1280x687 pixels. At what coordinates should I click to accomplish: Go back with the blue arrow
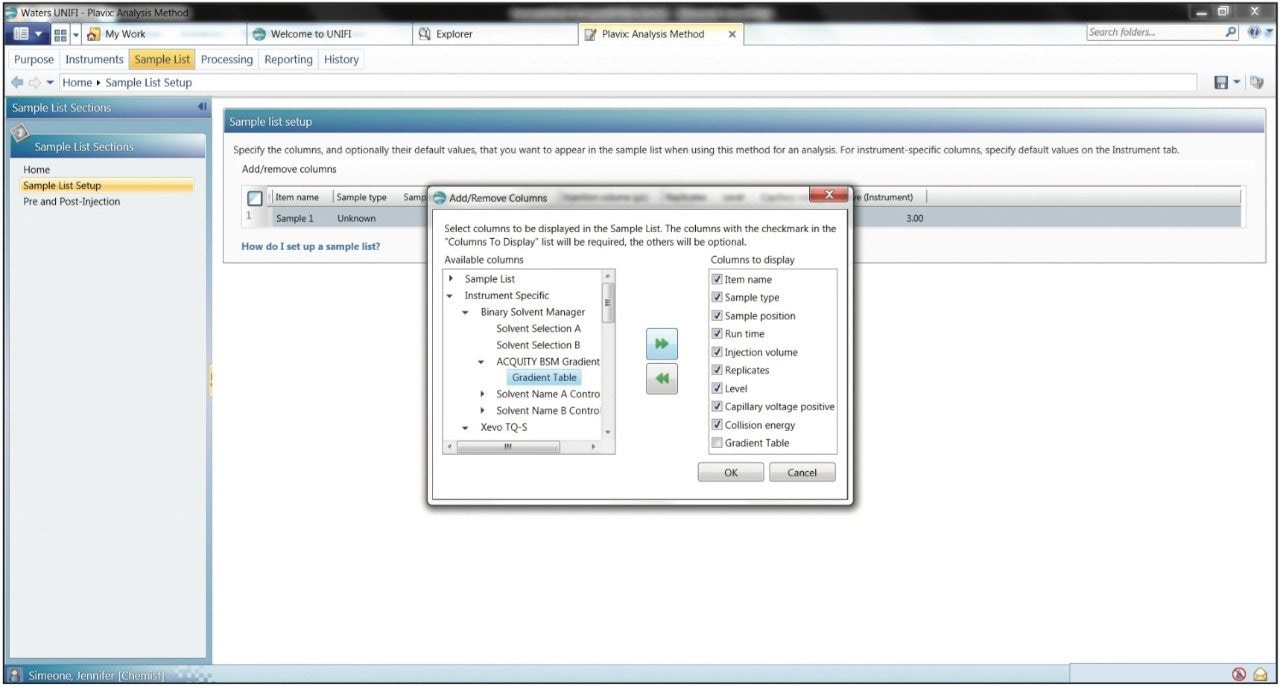point(17,83)
